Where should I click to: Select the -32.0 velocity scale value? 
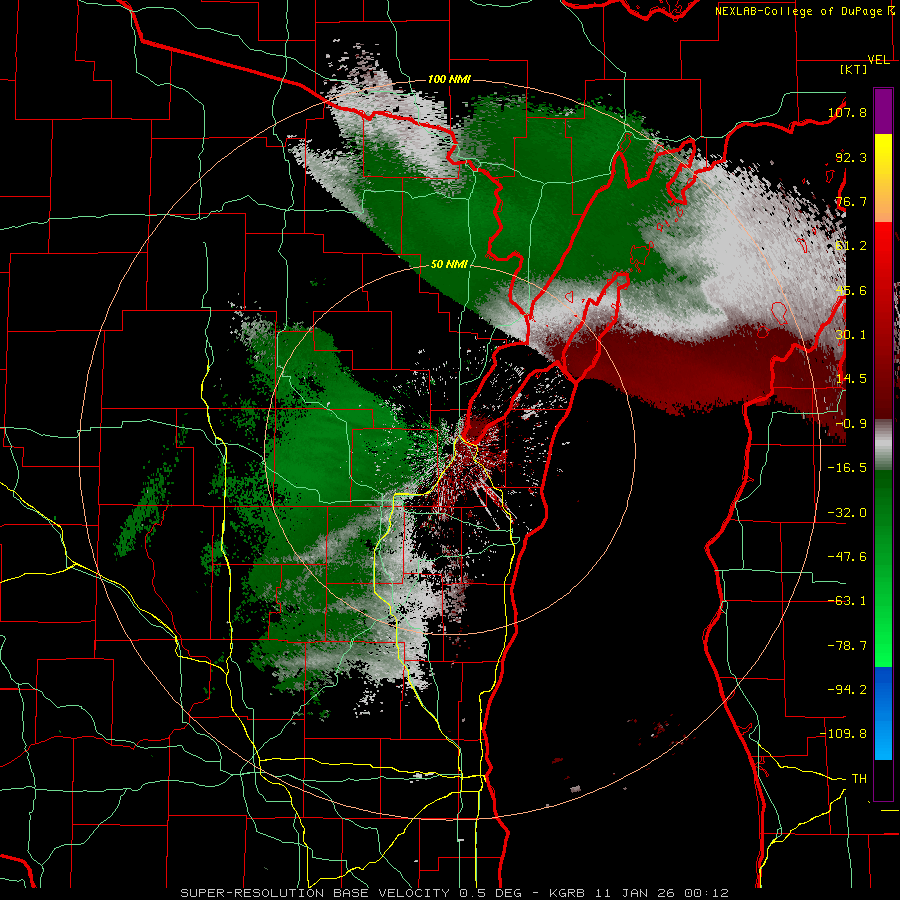click(x=847, y=512)
